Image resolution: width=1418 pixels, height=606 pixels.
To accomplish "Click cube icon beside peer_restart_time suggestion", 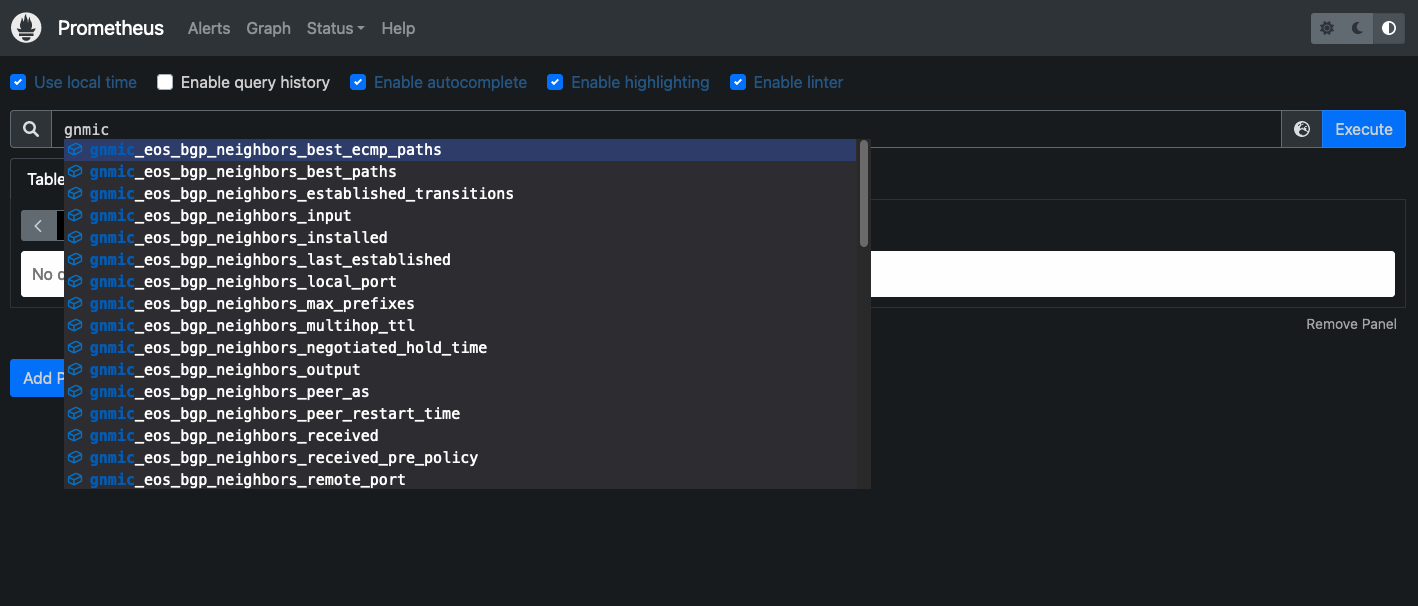I will [76, 414].
